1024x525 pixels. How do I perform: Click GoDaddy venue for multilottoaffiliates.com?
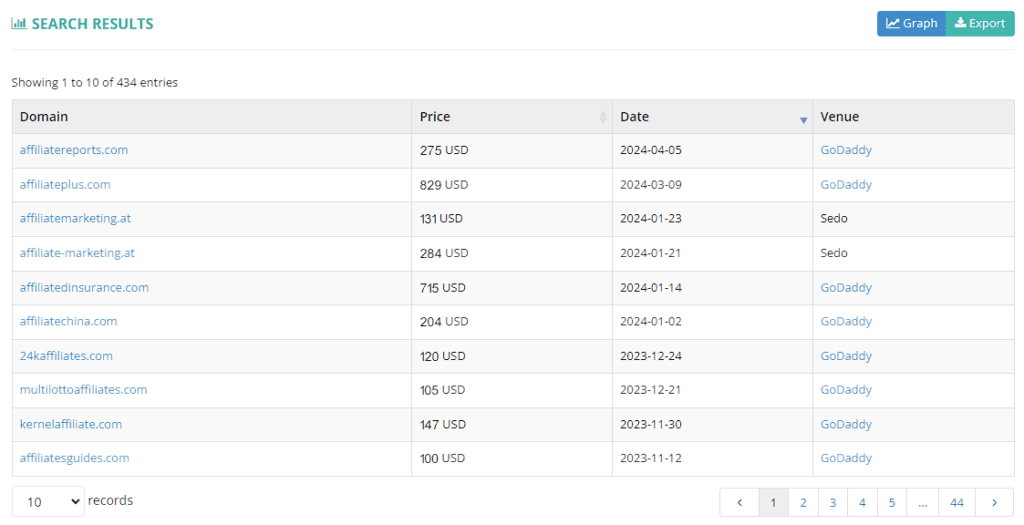point(846,390)
